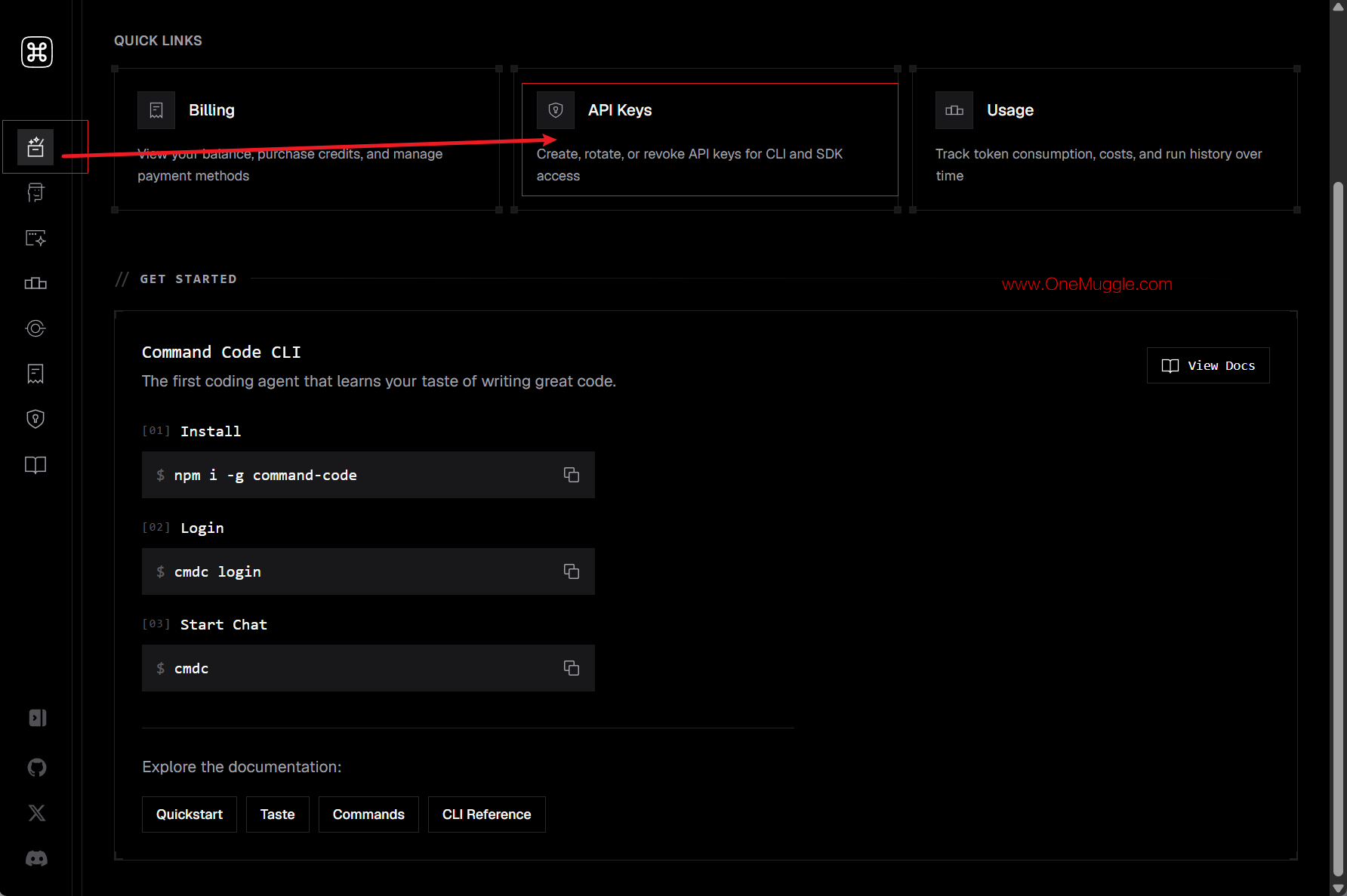Viewport: 1347px width, 896px height.
Task: Open the API Keys quick link title
Action: [620, 110]
